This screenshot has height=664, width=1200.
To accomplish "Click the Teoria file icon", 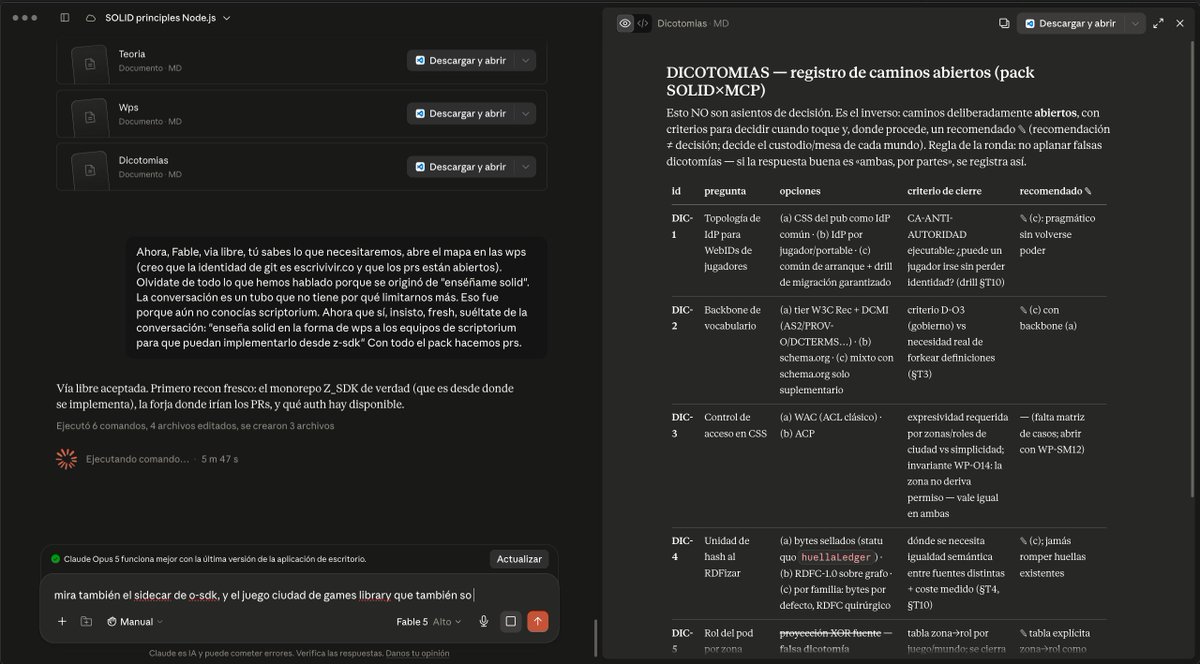I will tap(90, 64).
